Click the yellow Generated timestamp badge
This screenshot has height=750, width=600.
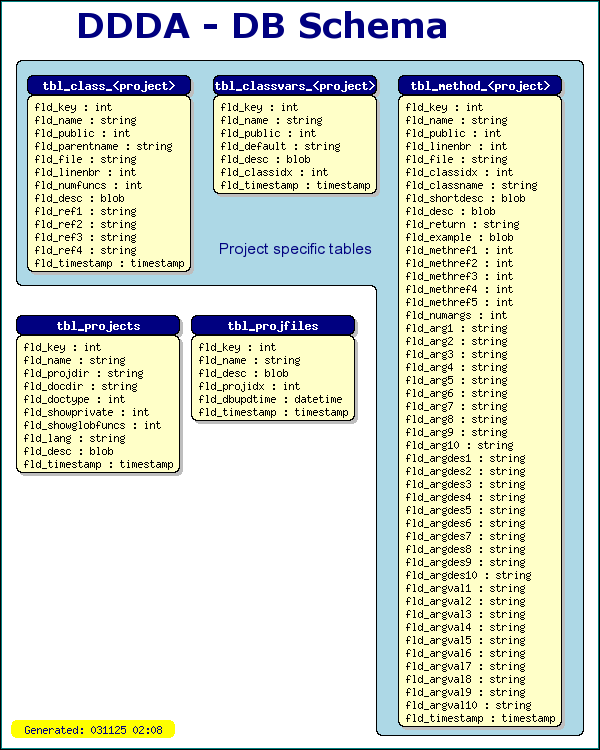(93, 729)
